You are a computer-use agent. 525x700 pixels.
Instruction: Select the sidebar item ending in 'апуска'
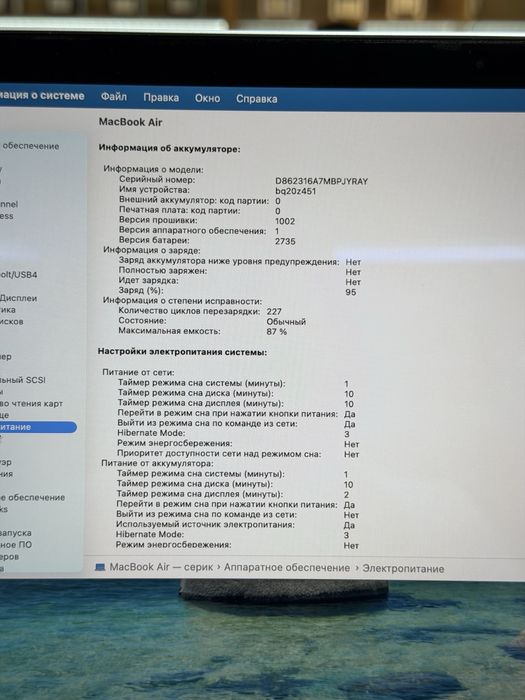[x=16, y=533]
